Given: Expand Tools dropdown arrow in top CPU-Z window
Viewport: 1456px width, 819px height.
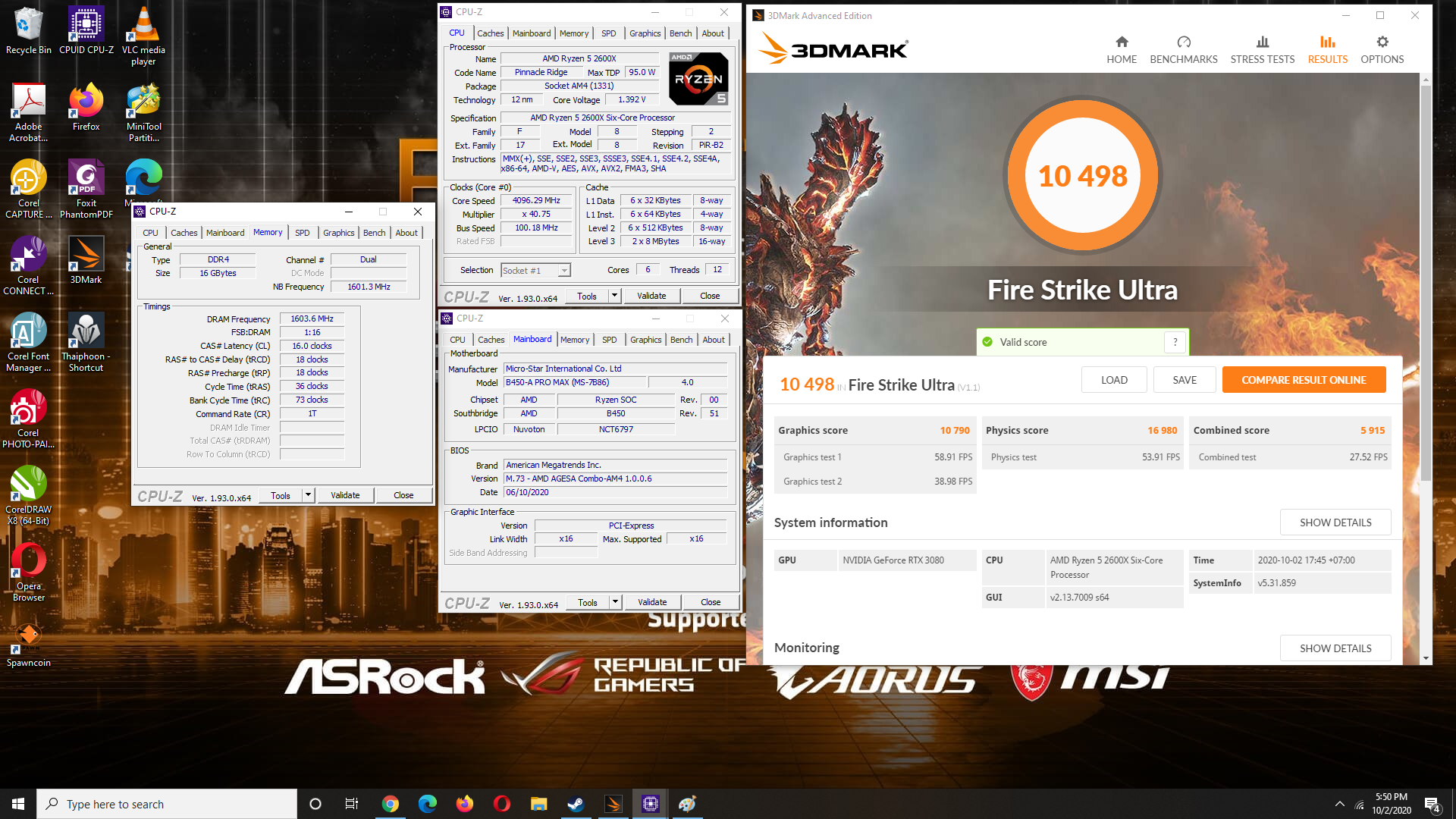Looking at the screenshot, I should 615,296.
